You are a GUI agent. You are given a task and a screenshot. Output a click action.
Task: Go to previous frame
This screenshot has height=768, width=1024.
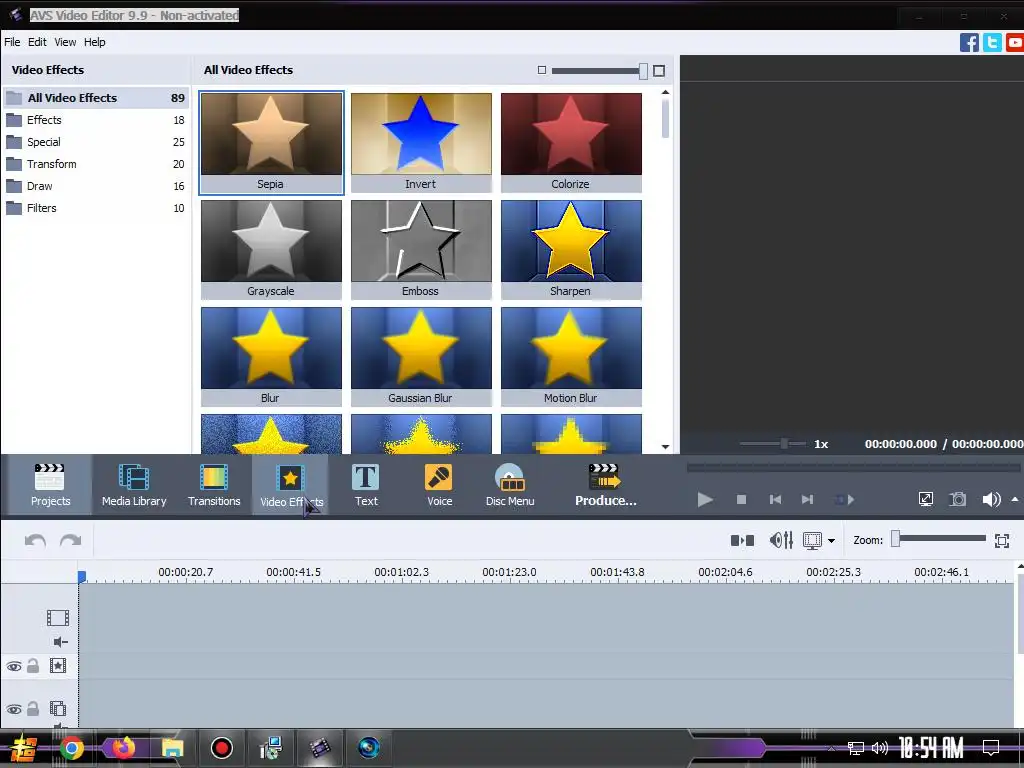[x=775, y=500]
